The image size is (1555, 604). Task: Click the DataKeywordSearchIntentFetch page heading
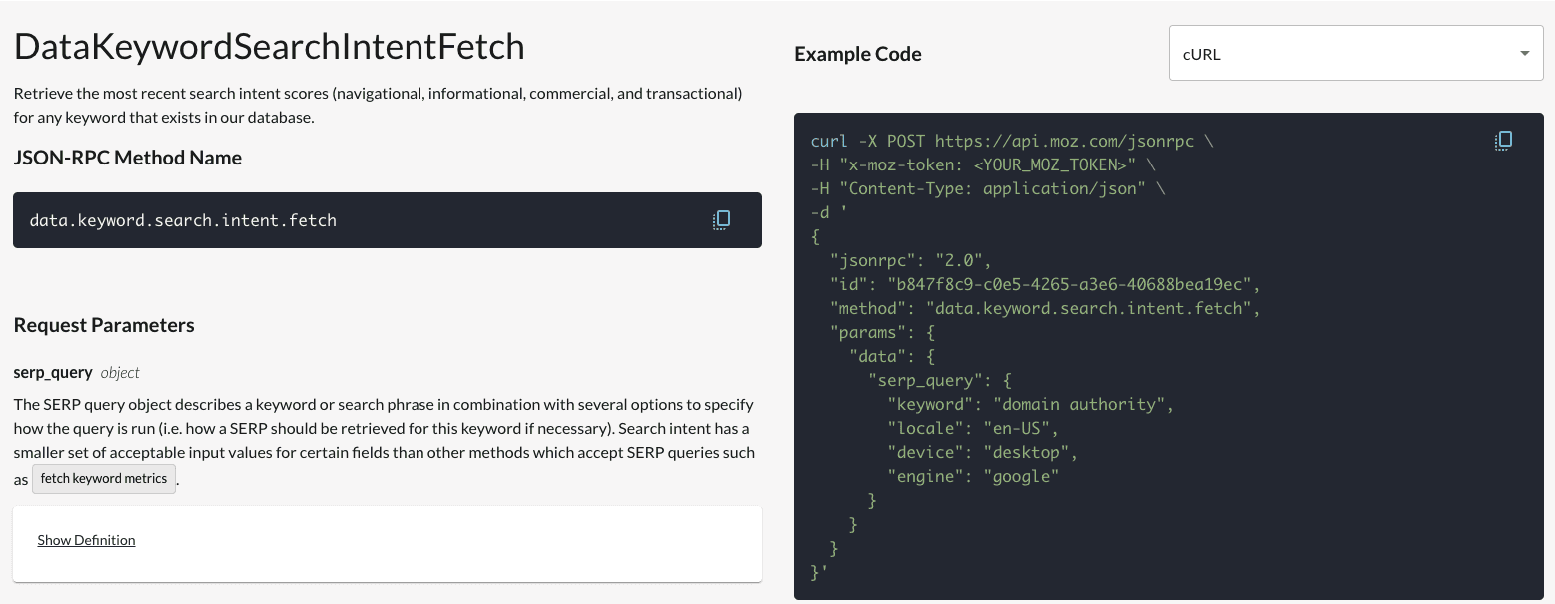coord(269,47)
